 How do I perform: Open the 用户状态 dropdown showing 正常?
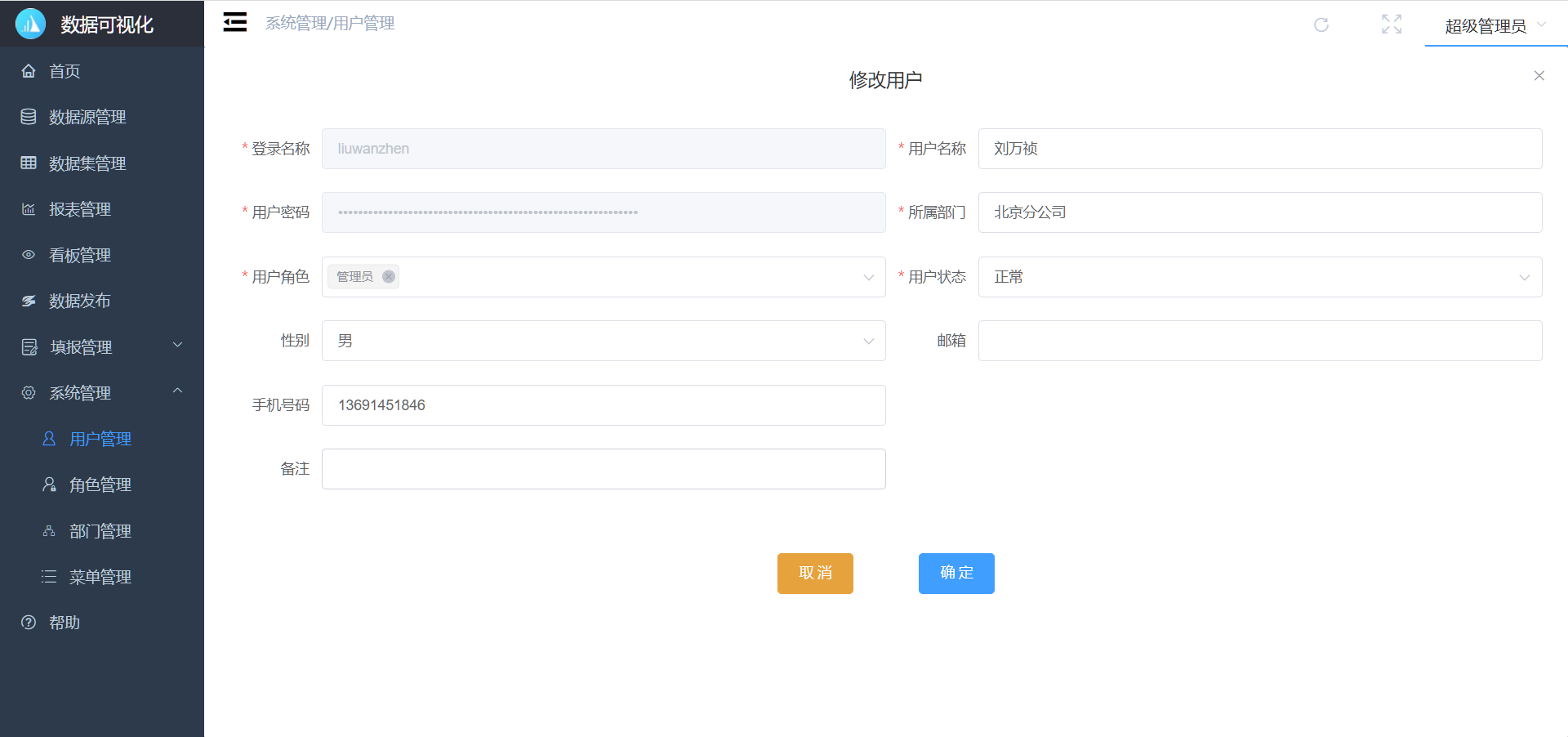pos(1260,277)
